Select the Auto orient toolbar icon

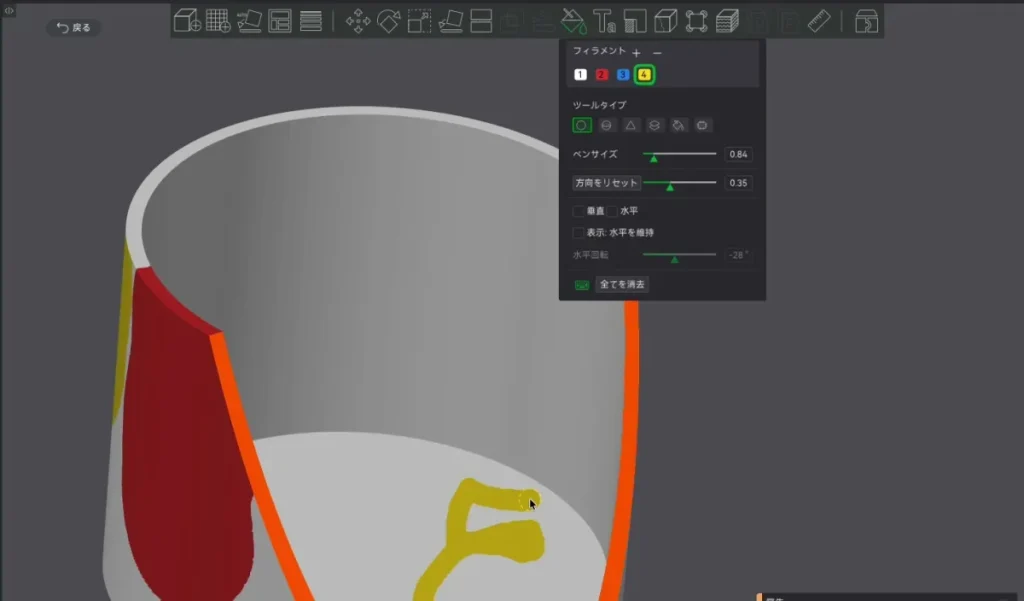(249, 21)
